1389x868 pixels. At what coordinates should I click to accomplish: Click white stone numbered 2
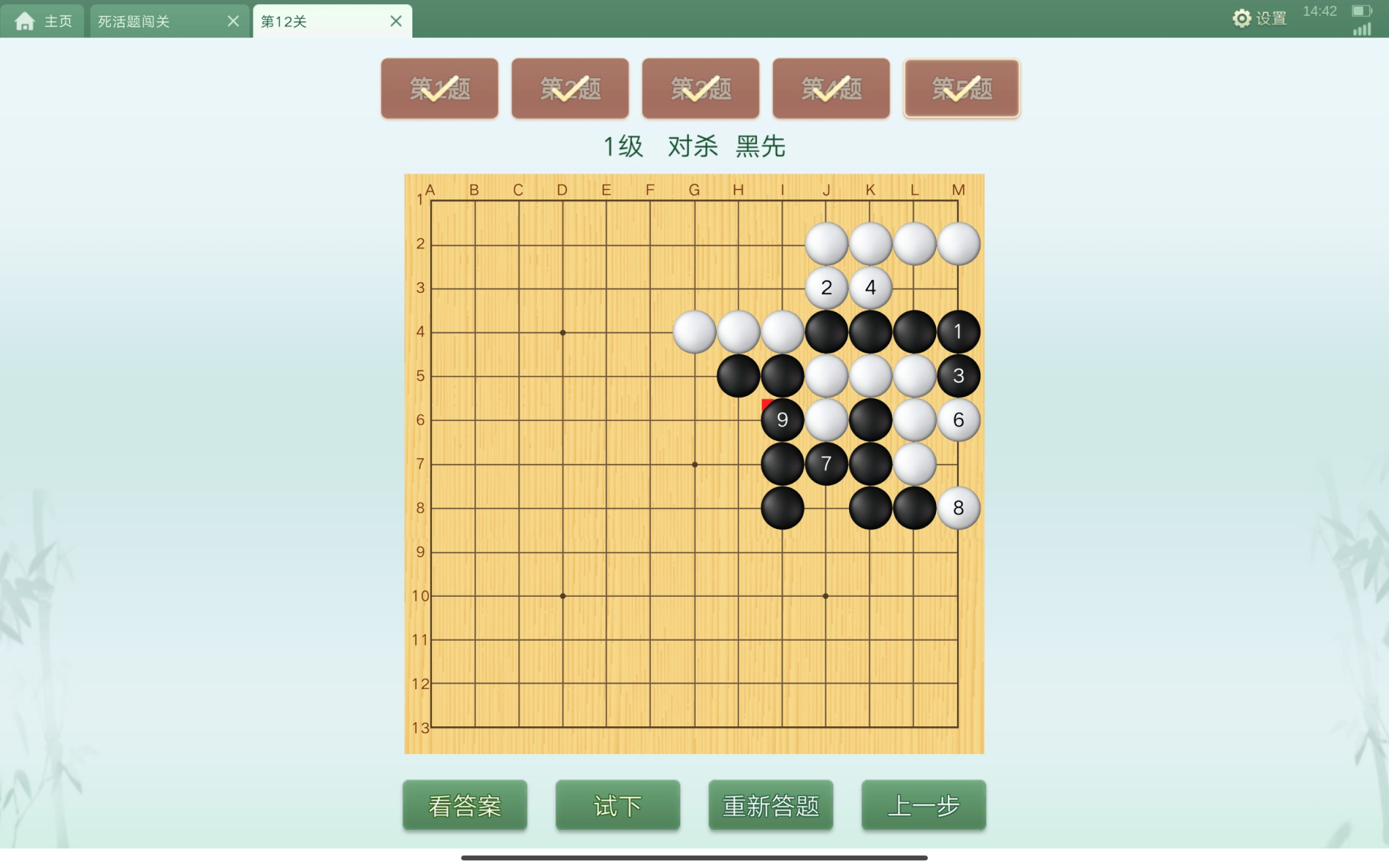(826, 288)
